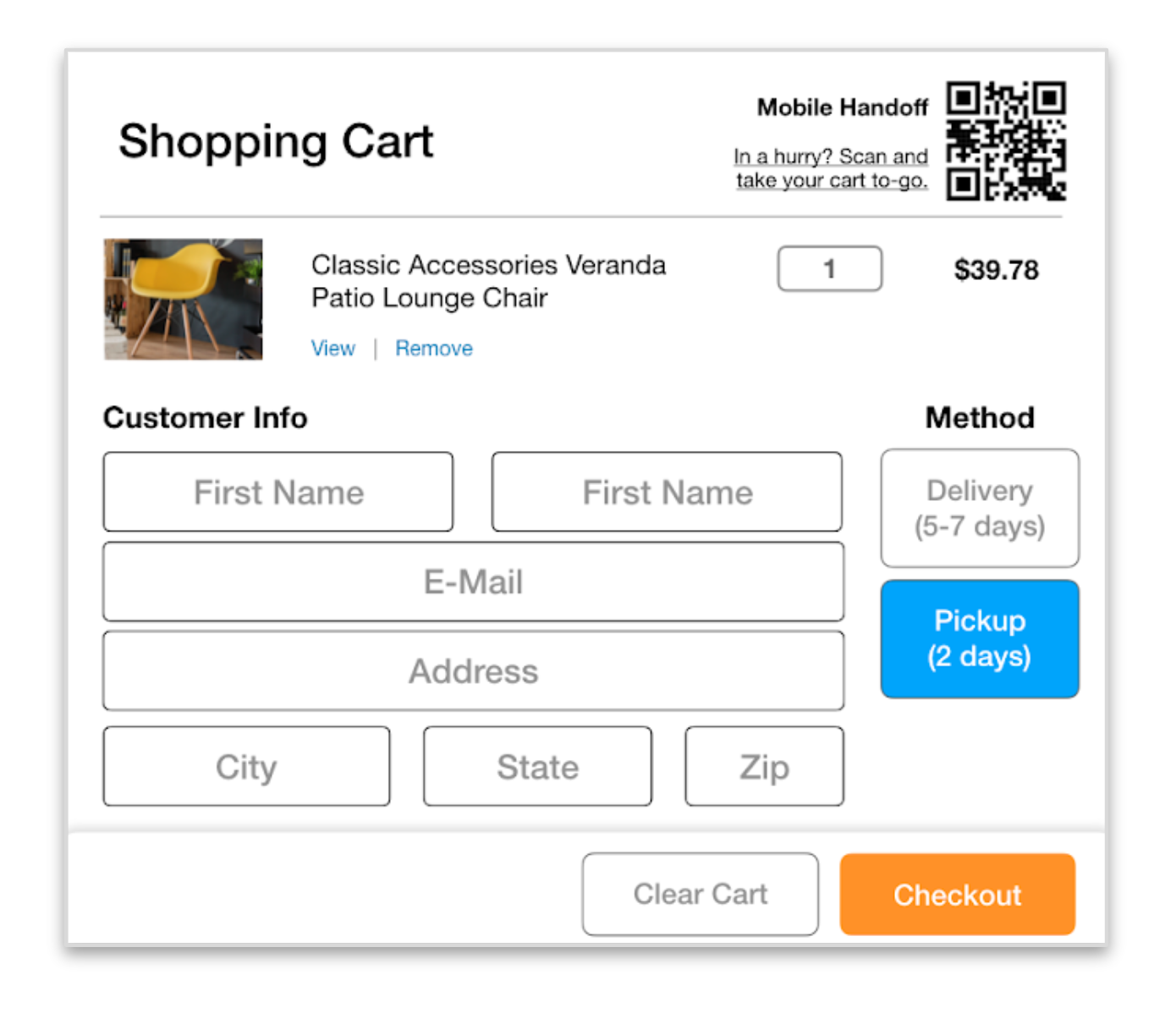This screenshot has height=1019, width=1176.
Task: Click the $39.78 price label
Action: coord(996,270)
